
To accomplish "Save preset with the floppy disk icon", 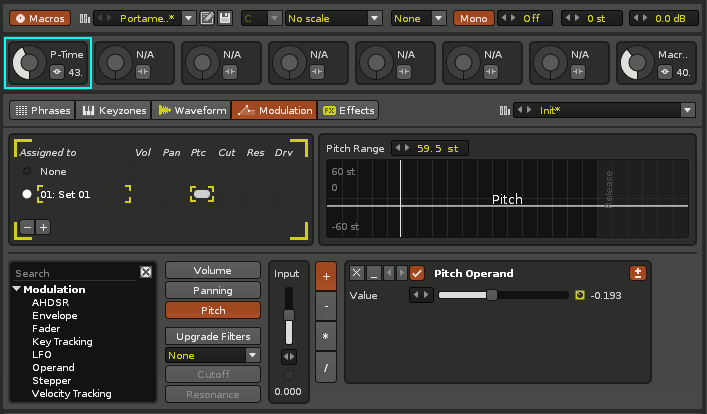I will (225, 18).
